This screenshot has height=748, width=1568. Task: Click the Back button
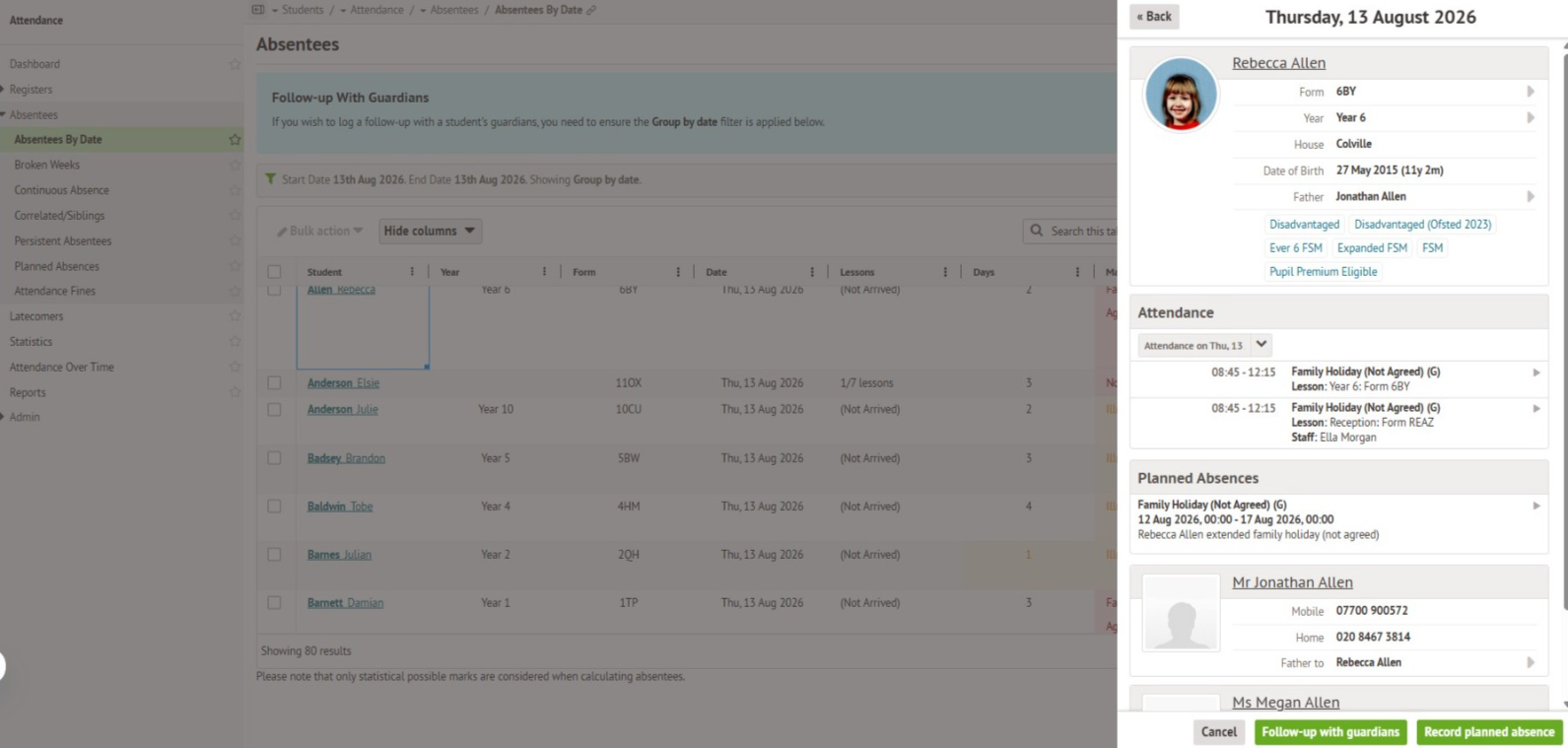coord(1154,17)
